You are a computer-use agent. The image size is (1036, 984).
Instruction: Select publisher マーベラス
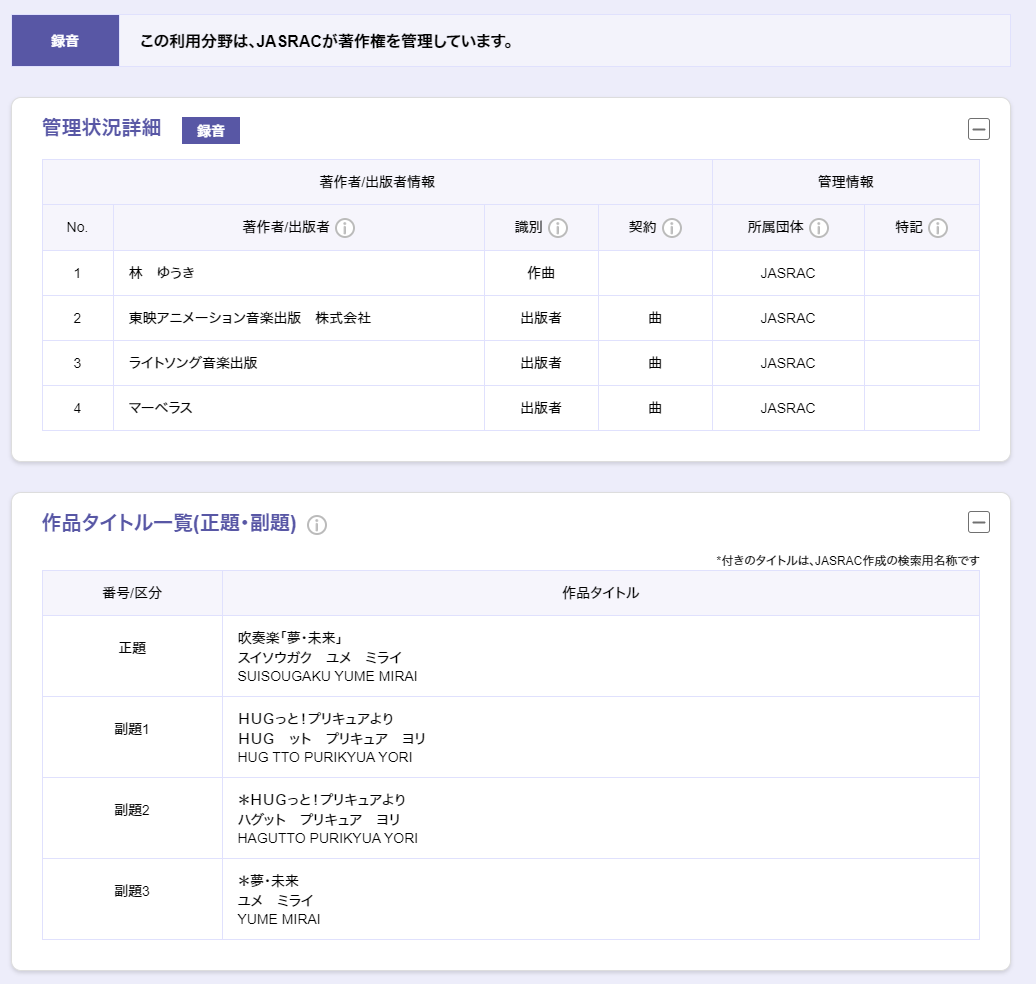pyautogui.click(x=161, y=408)
